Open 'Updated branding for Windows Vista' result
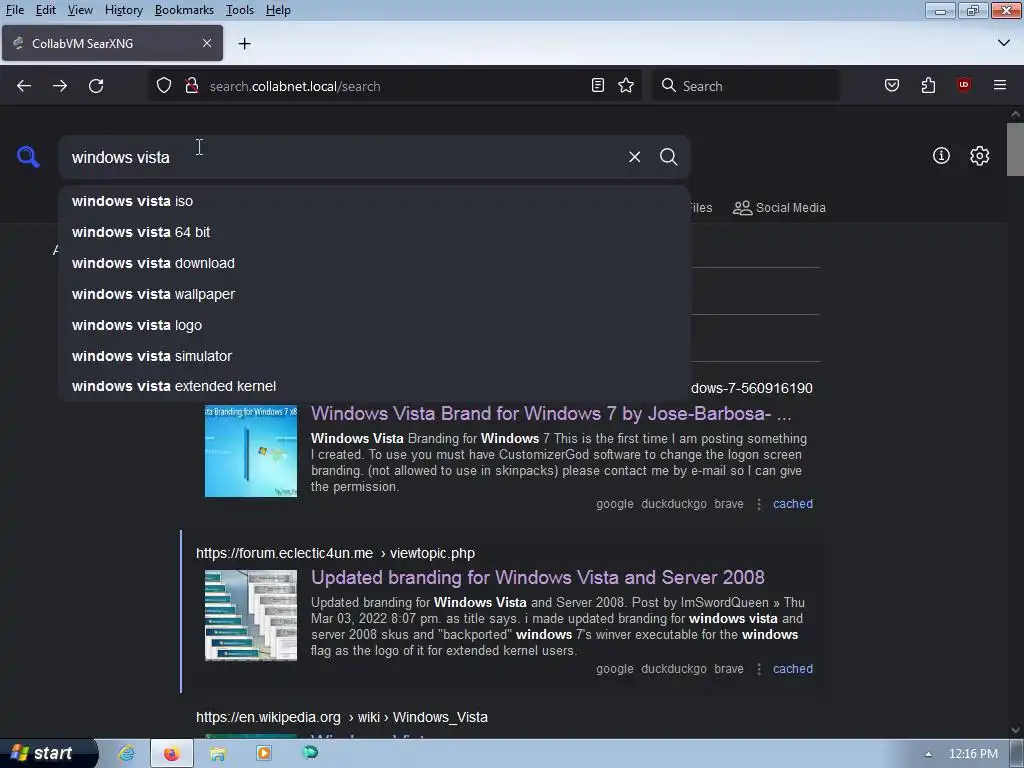Image resolution: width=1024 pixels, height=768 pixels. pos(537,577)
